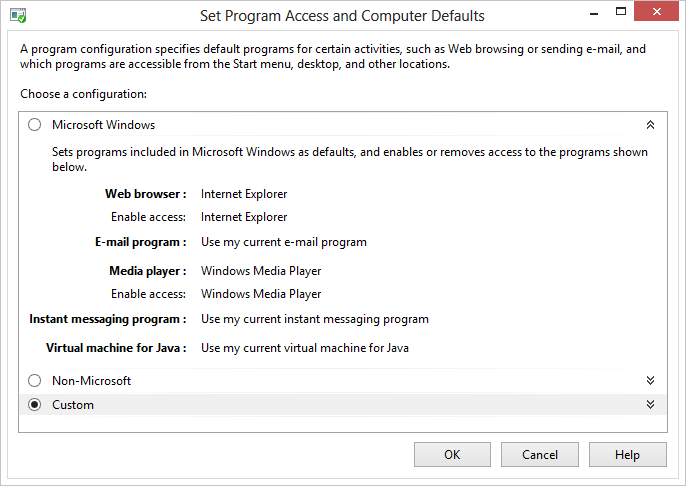
Task: Click the Web browser row label
Action: tap(145, 194)
